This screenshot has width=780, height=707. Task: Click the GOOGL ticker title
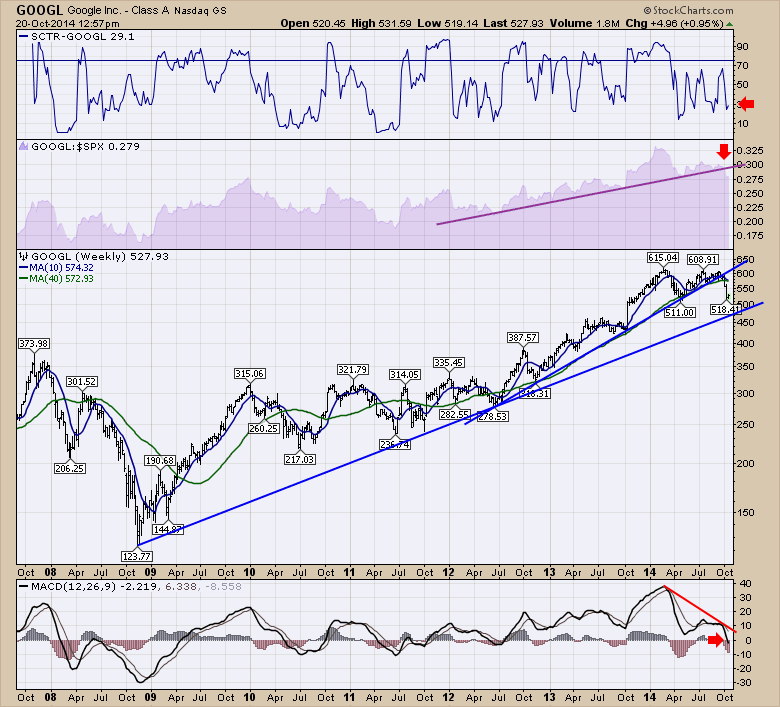40,10
